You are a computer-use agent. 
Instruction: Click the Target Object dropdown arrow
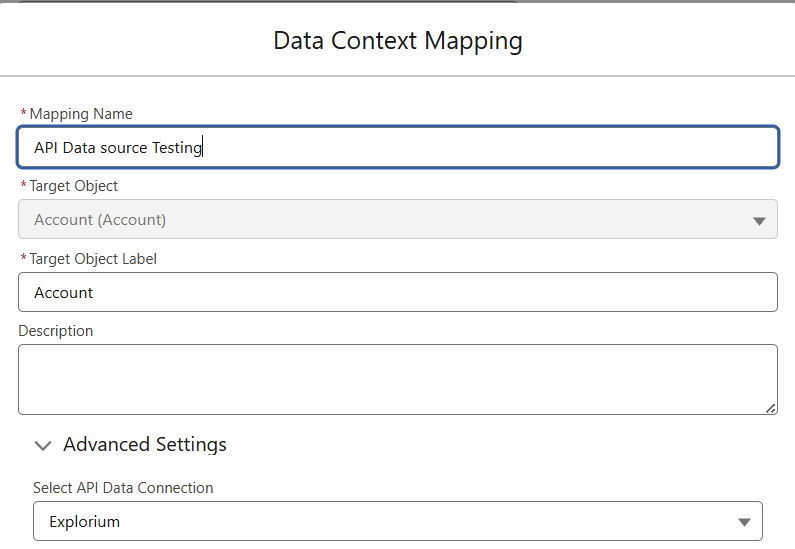click(x=758, y=220)
